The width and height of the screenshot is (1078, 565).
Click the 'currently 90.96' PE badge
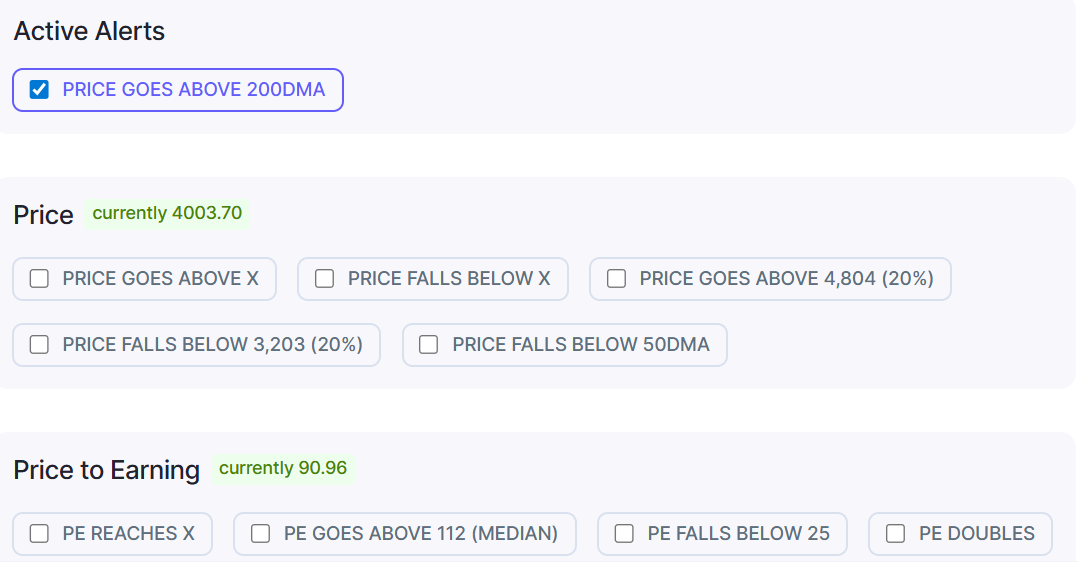tap(283, 468)
